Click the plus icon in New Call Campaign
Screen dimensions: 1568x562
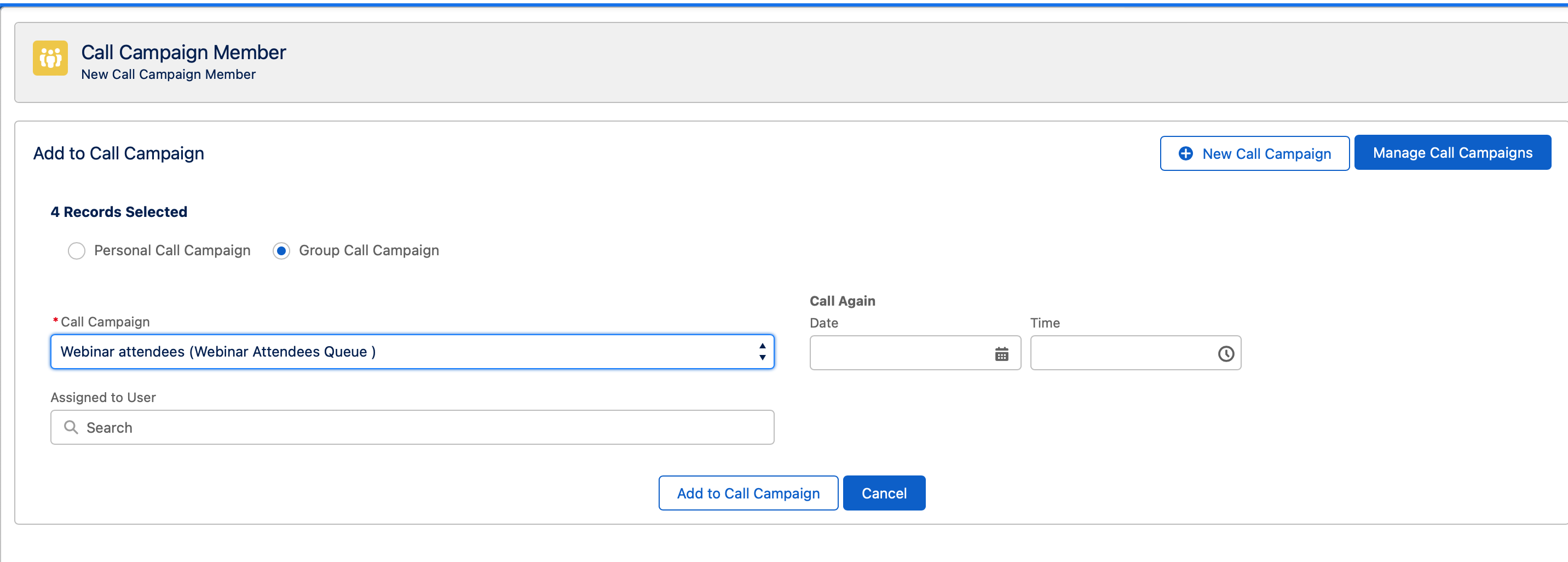(x=1185, y=153)
